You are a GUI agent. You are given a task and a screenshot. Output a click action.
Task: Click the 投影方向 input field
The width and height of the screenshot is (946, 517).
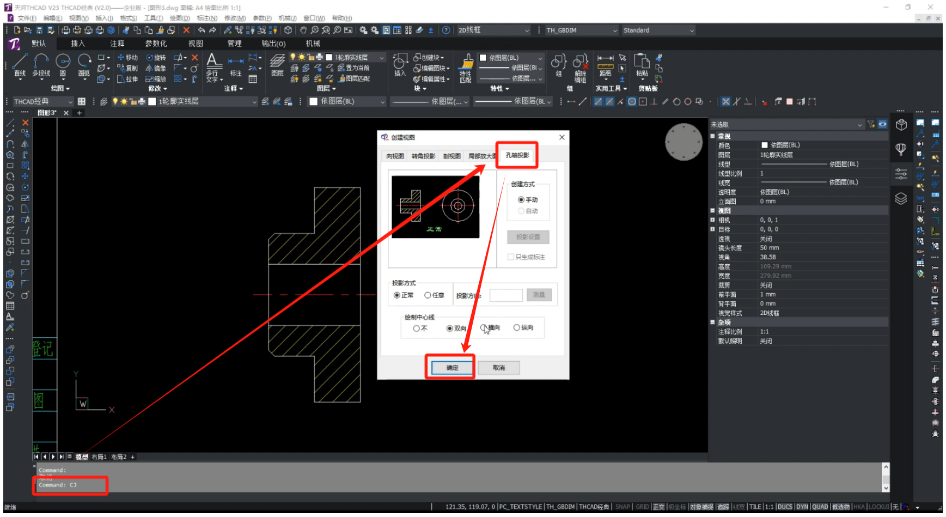[x=506, y=295]
